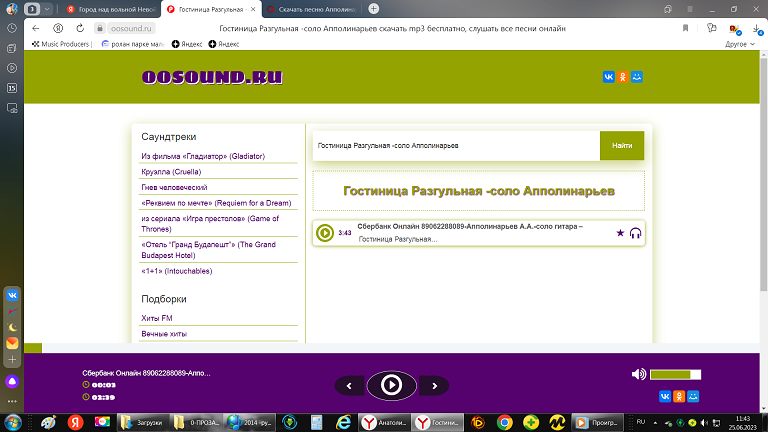Expand the Другое bookmarks folder
Screen dimensions: 768x432
click(740, 44)
